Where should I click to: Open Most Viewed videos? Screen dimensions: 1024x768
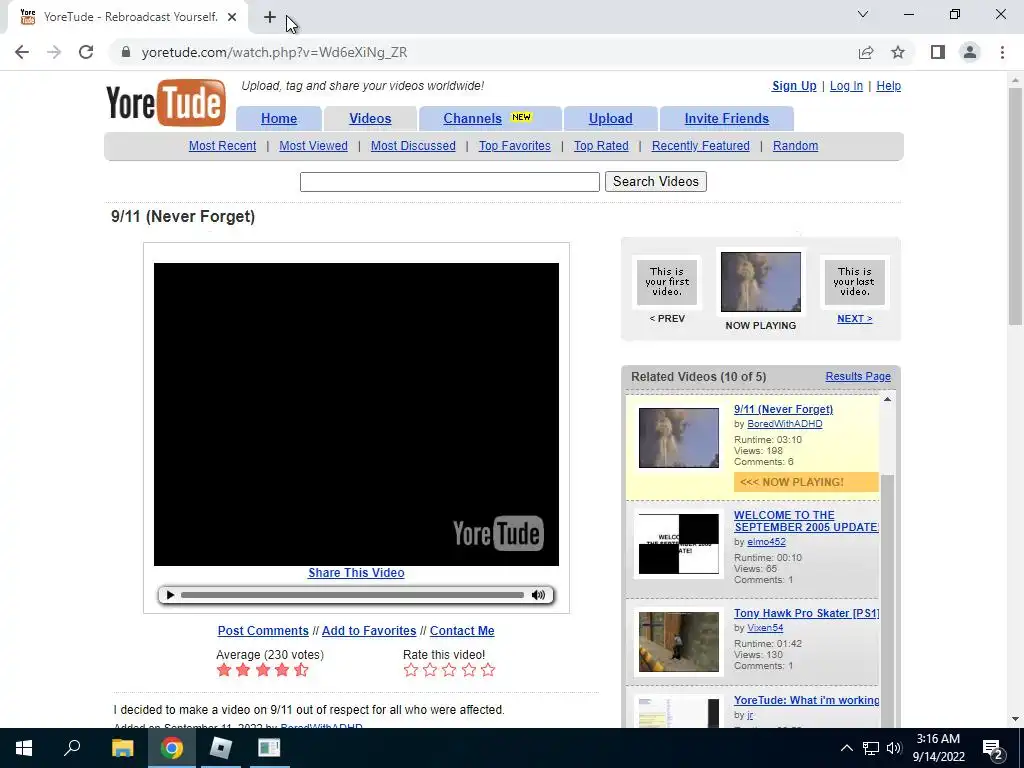313,146
